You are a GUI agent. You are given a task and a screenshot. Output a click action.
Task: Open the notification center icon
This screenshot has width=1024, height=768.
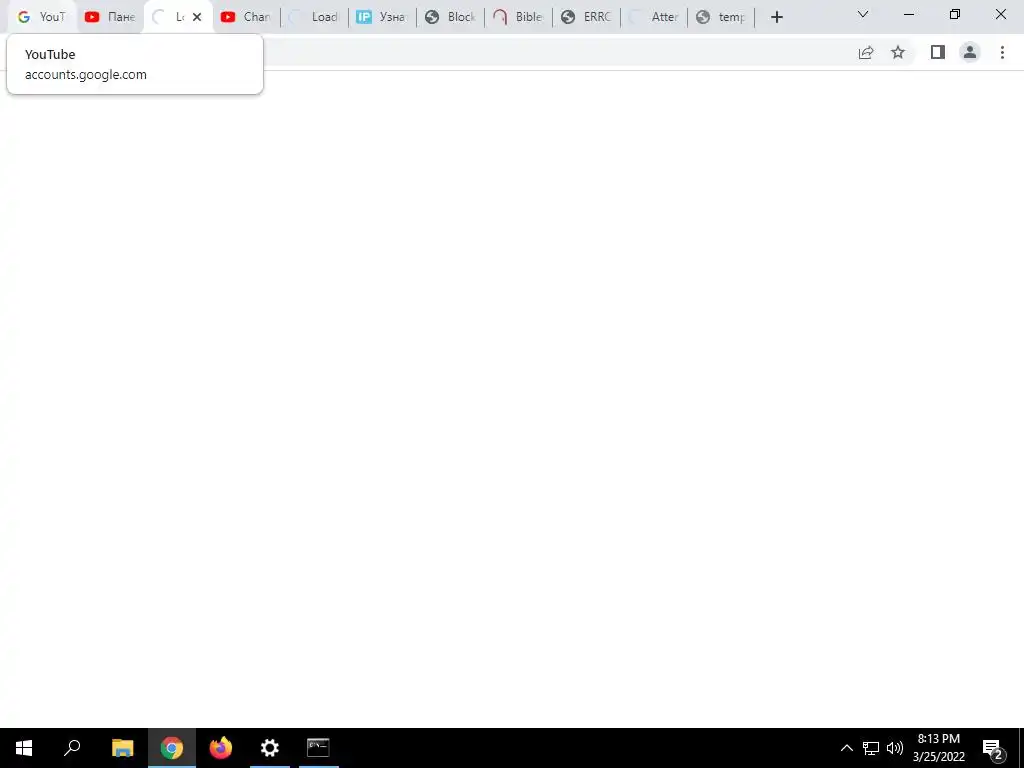[x=993, y=748]
